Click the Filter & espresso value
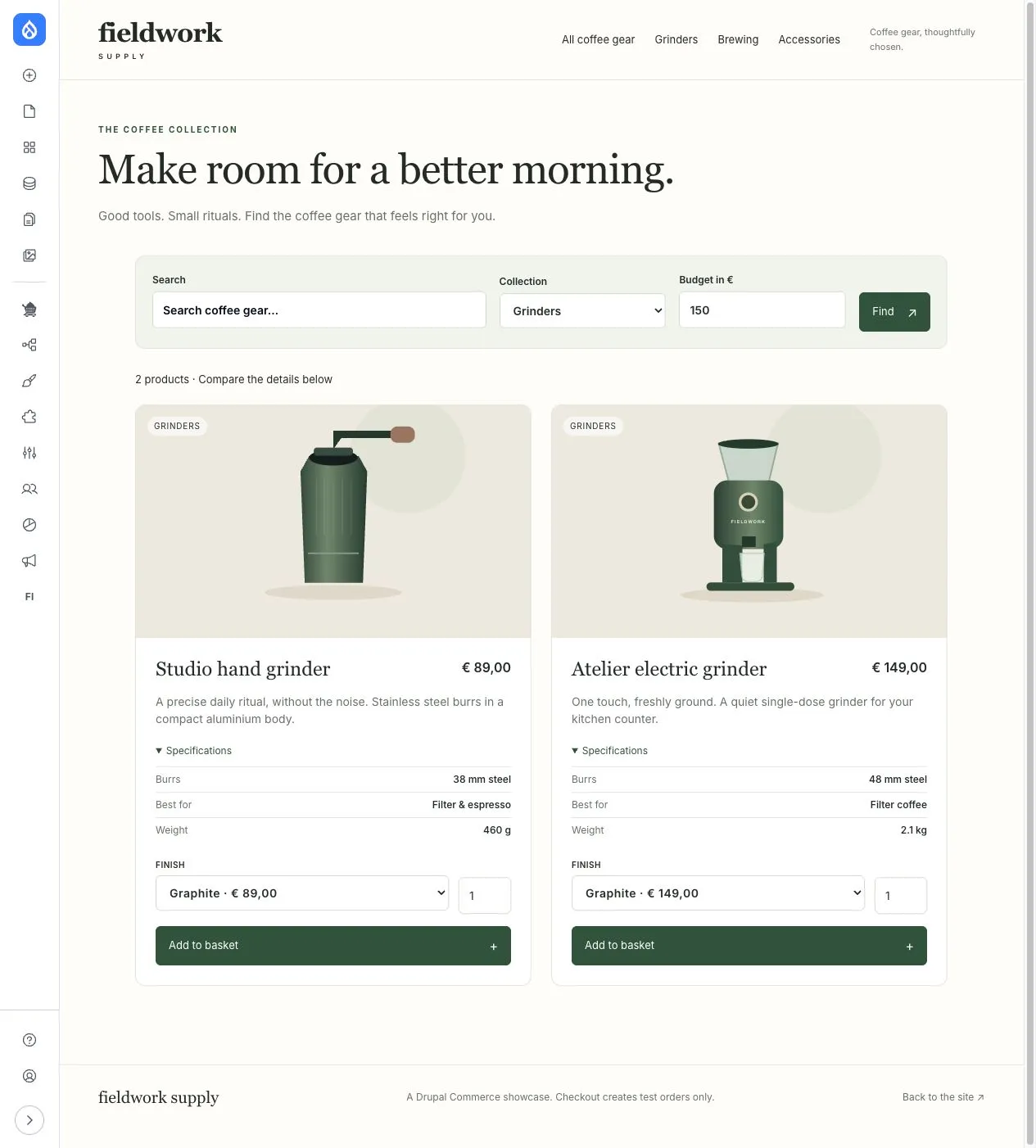Screen dimensions: 1036x1148 (472, 805)
